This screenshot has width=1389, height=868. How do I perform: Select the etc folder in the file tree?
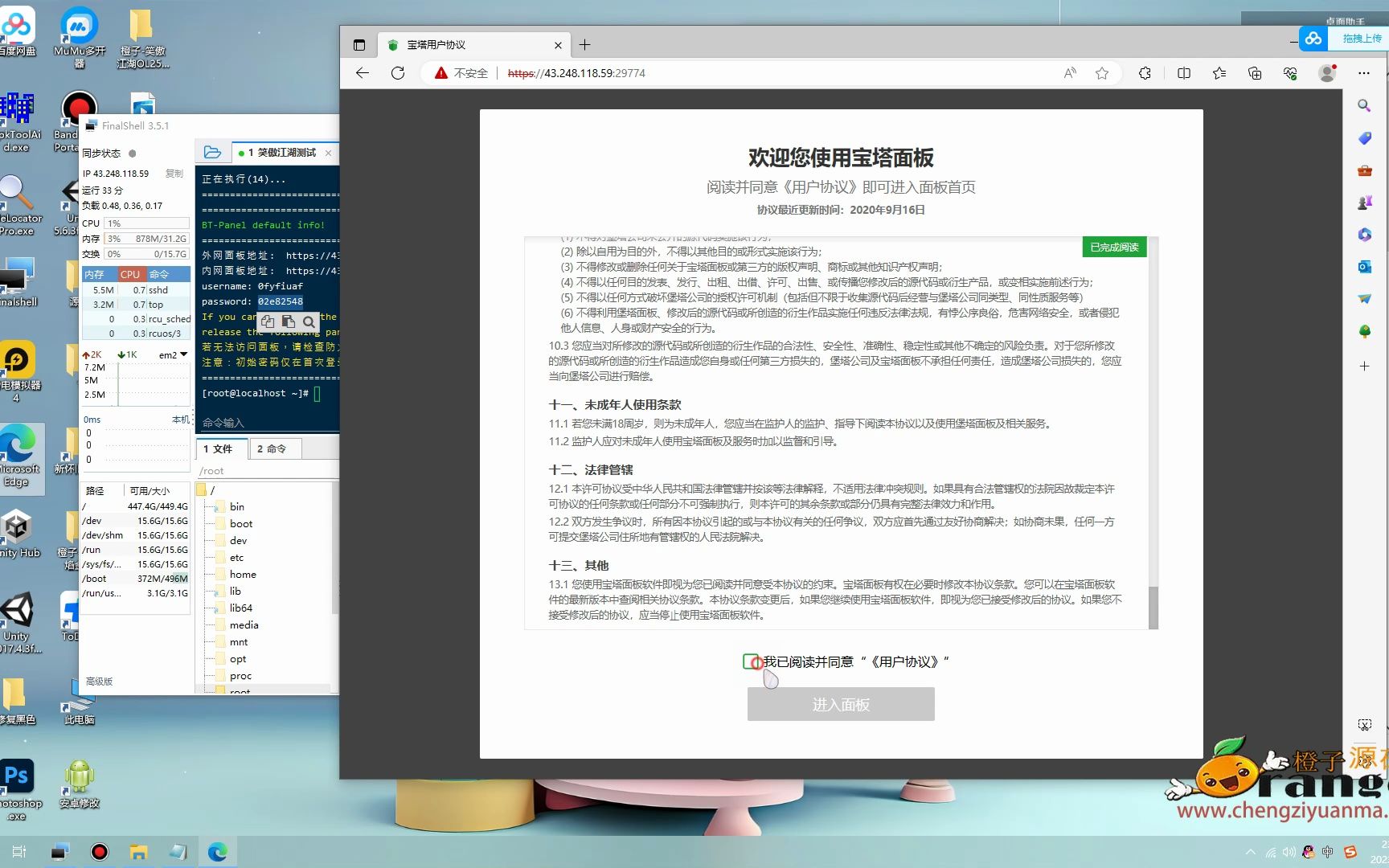pos(236,557)
